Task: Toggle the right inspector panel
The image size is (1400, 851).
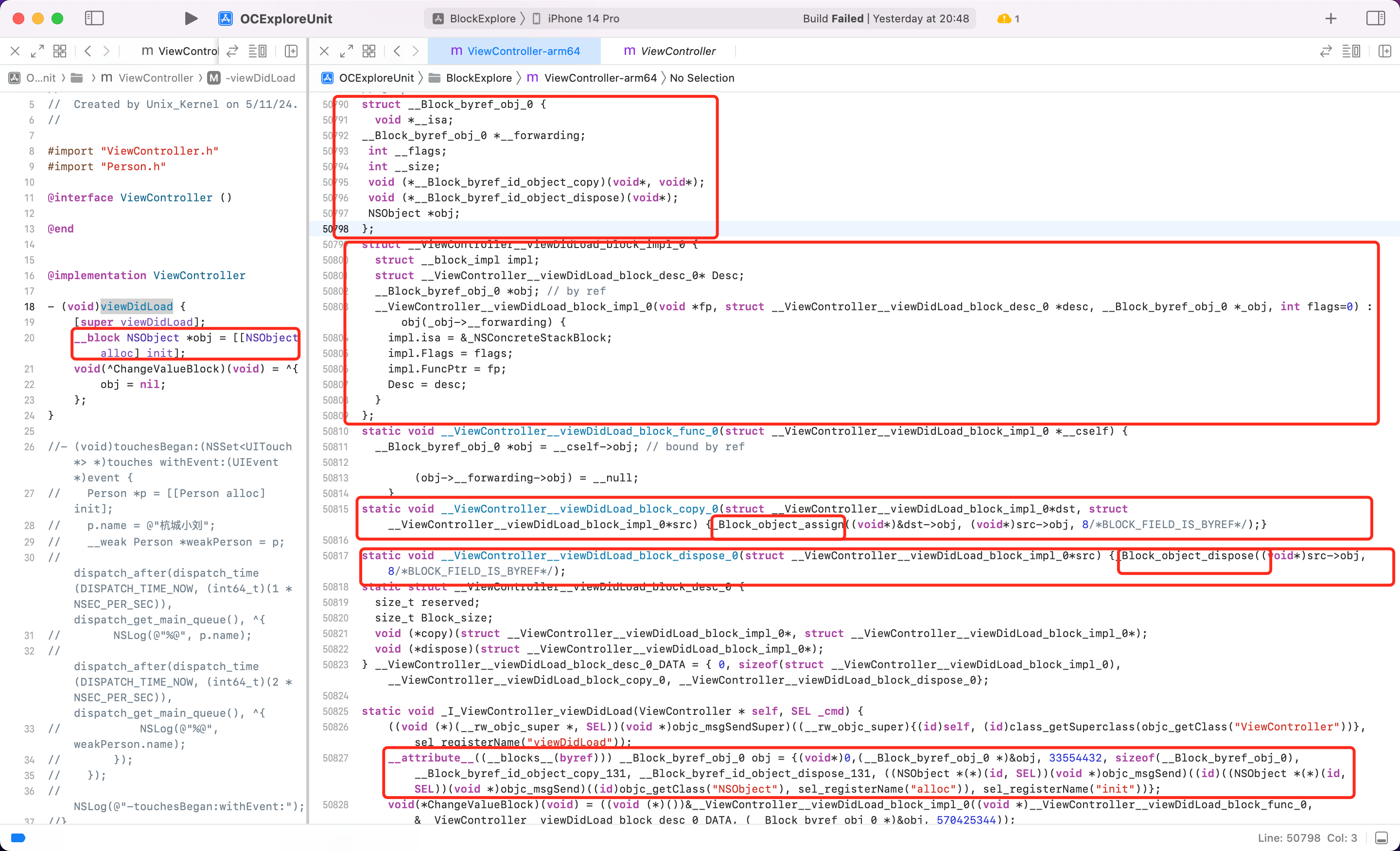Action: click(x=1375, y=19)
